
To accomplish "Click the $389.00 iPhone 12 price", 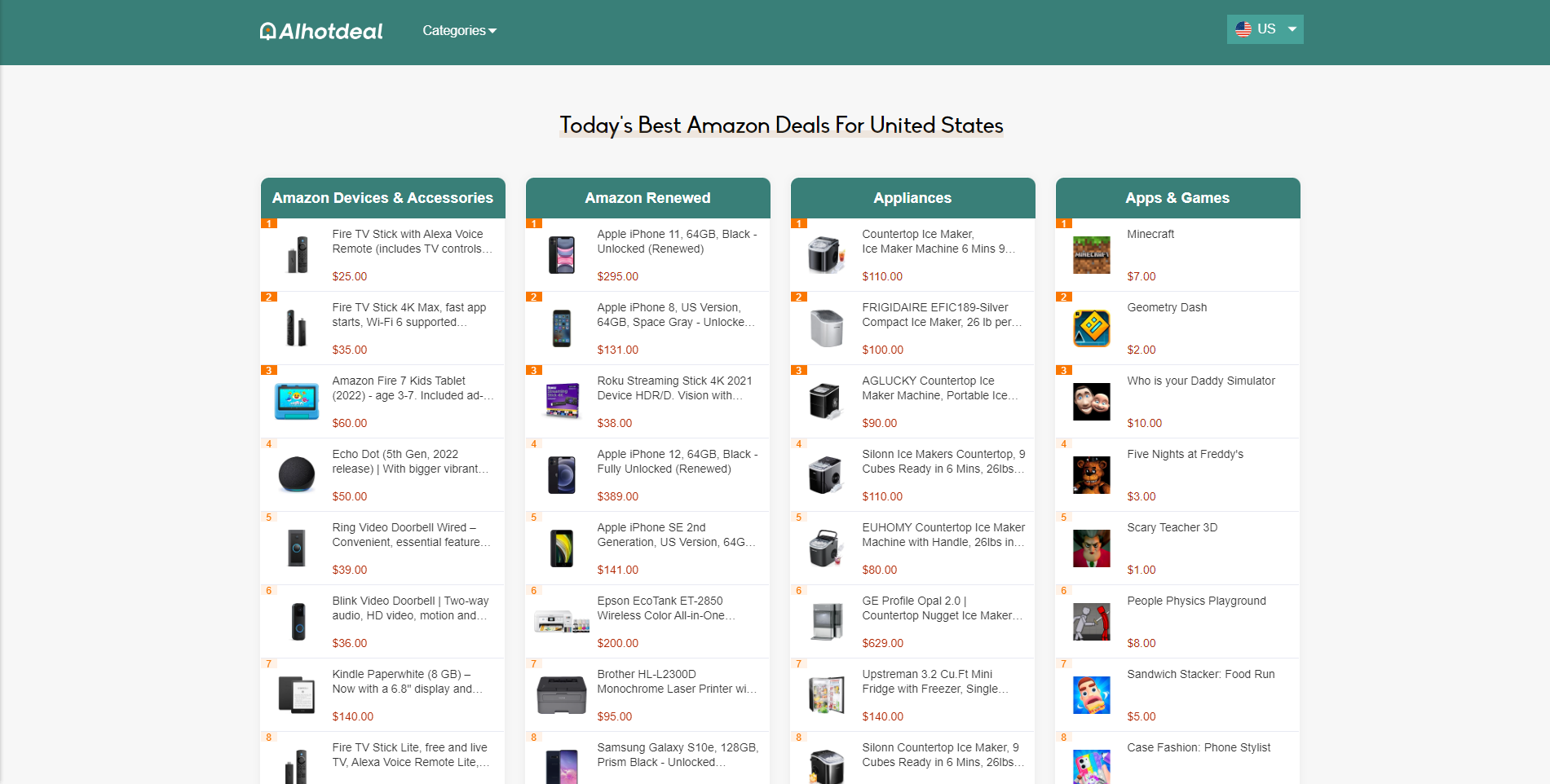I will (617, 496).
